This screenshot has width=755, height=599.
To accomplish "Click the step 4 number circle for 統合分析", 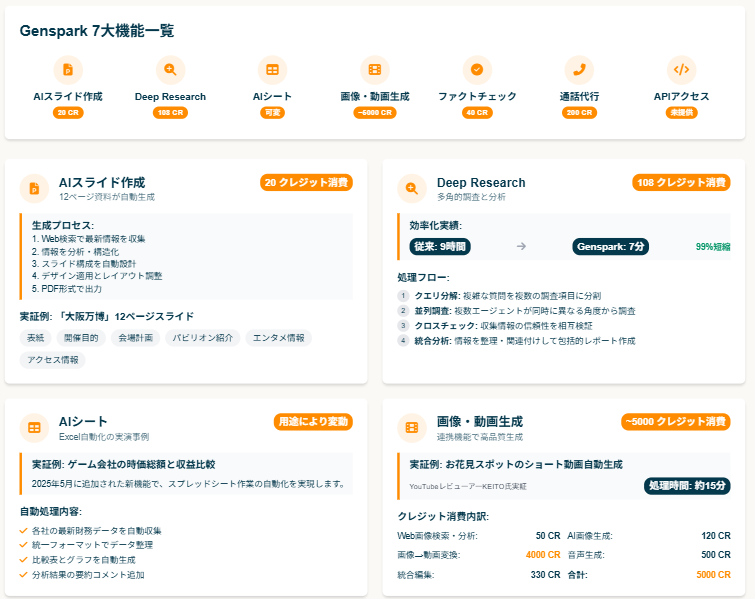I will pos(403,340).
